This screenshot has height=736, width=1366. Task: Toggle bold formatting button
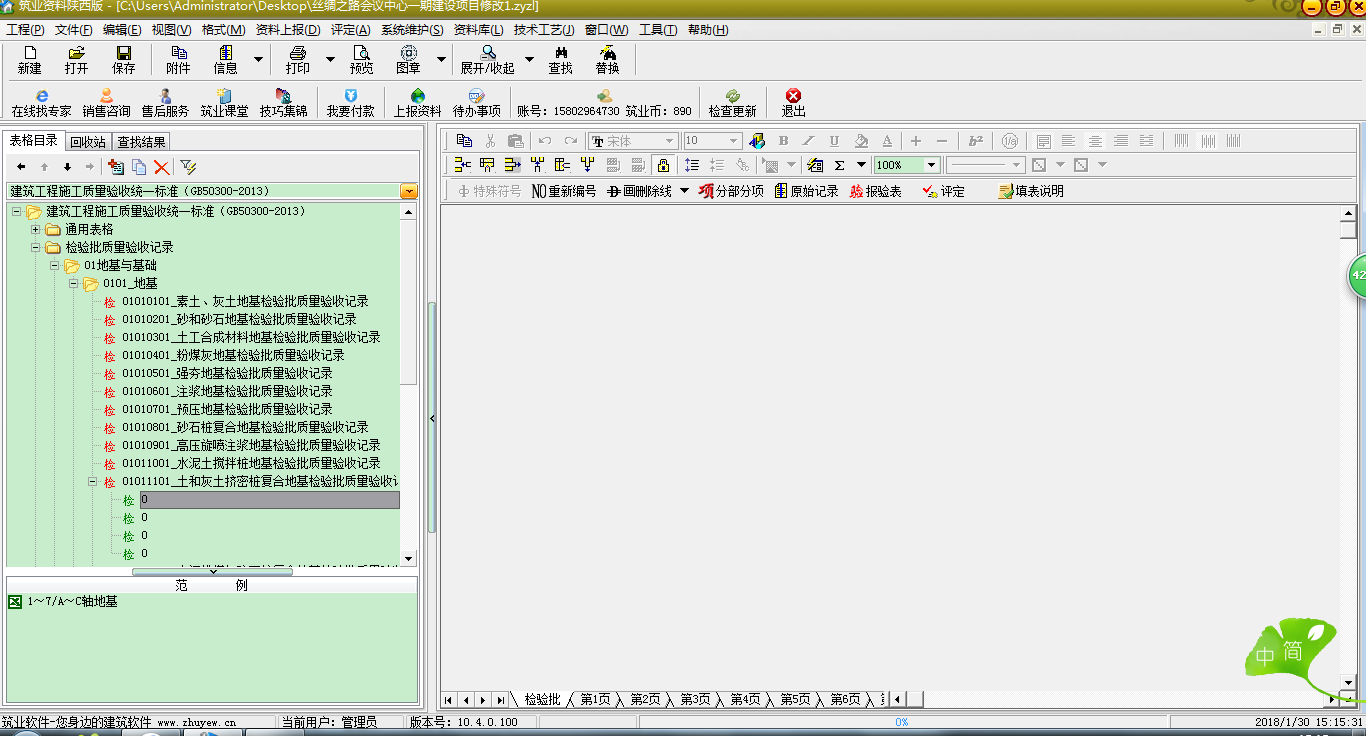coord(783,141)
